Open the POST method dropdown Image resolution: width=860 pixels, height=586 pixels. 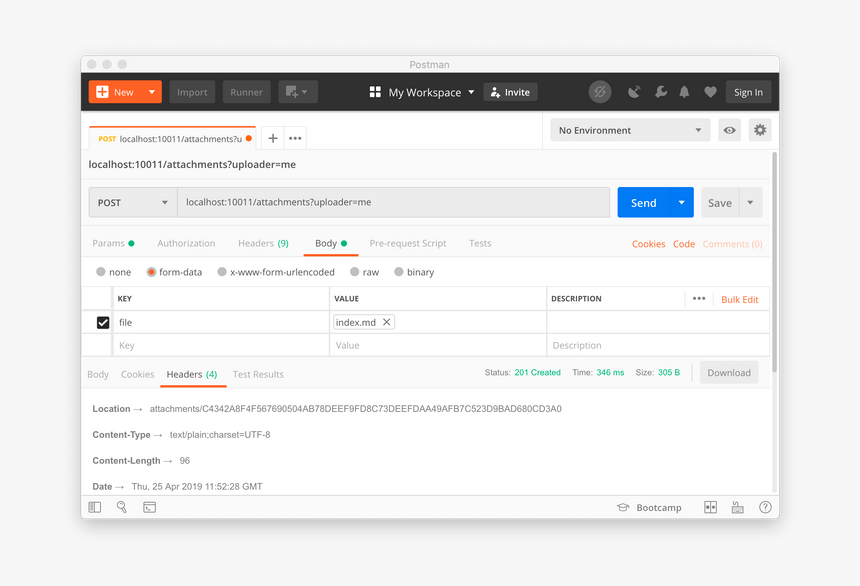tap(133, 202)
